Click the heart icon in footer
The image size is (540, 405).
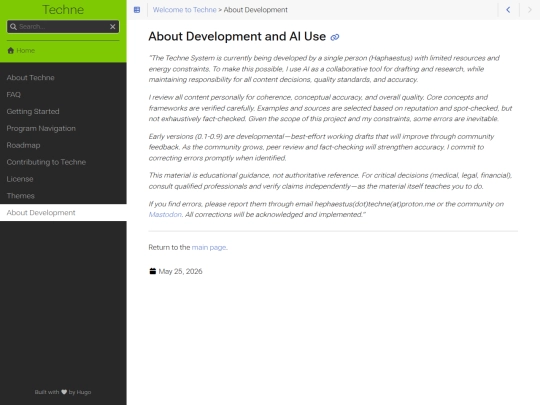click(64, 392)
